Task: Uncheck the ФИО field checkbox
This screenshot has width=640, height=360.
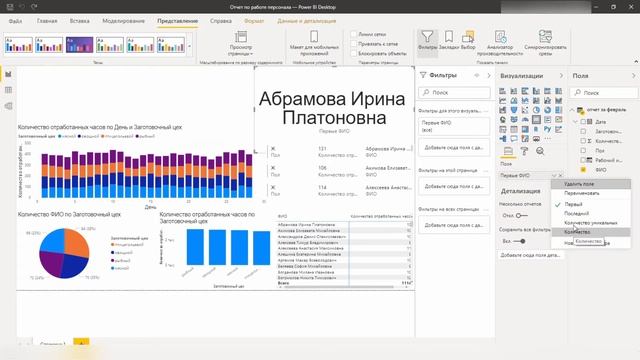Action: pyautogui.click(x=583, y=170)
